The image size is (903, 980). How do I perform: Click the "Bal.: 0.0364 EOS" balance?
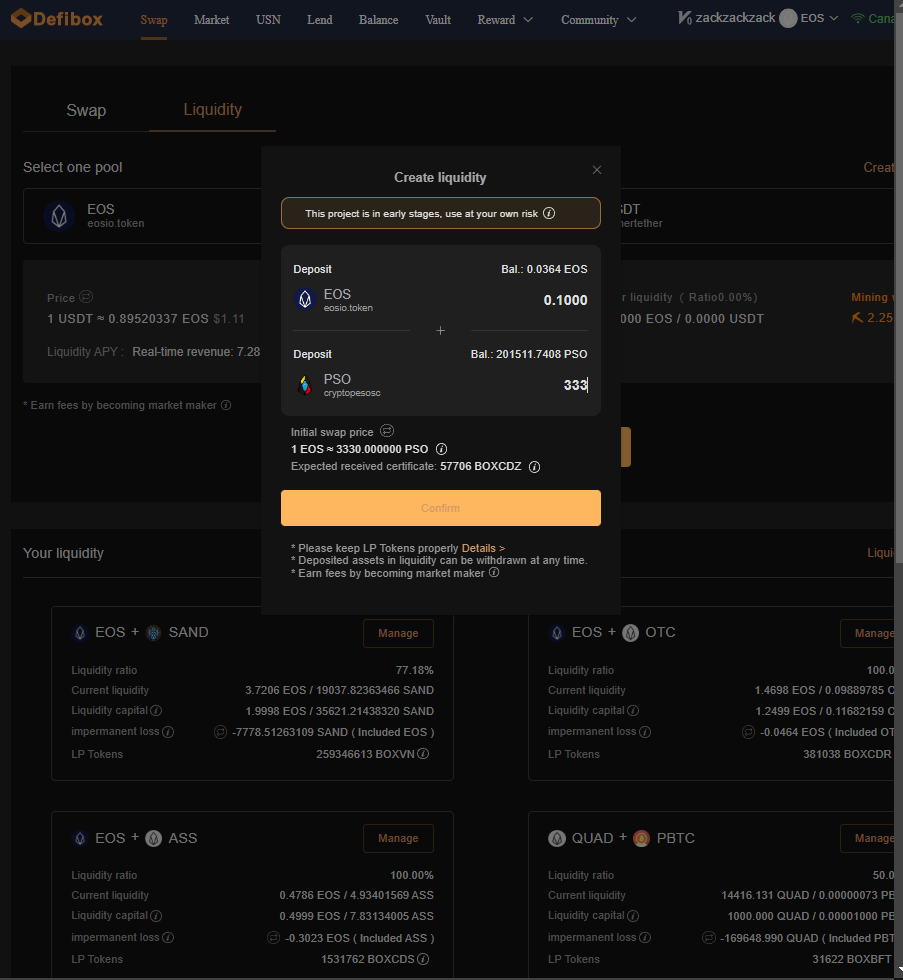pyautogui.click(x=544, y=269)
